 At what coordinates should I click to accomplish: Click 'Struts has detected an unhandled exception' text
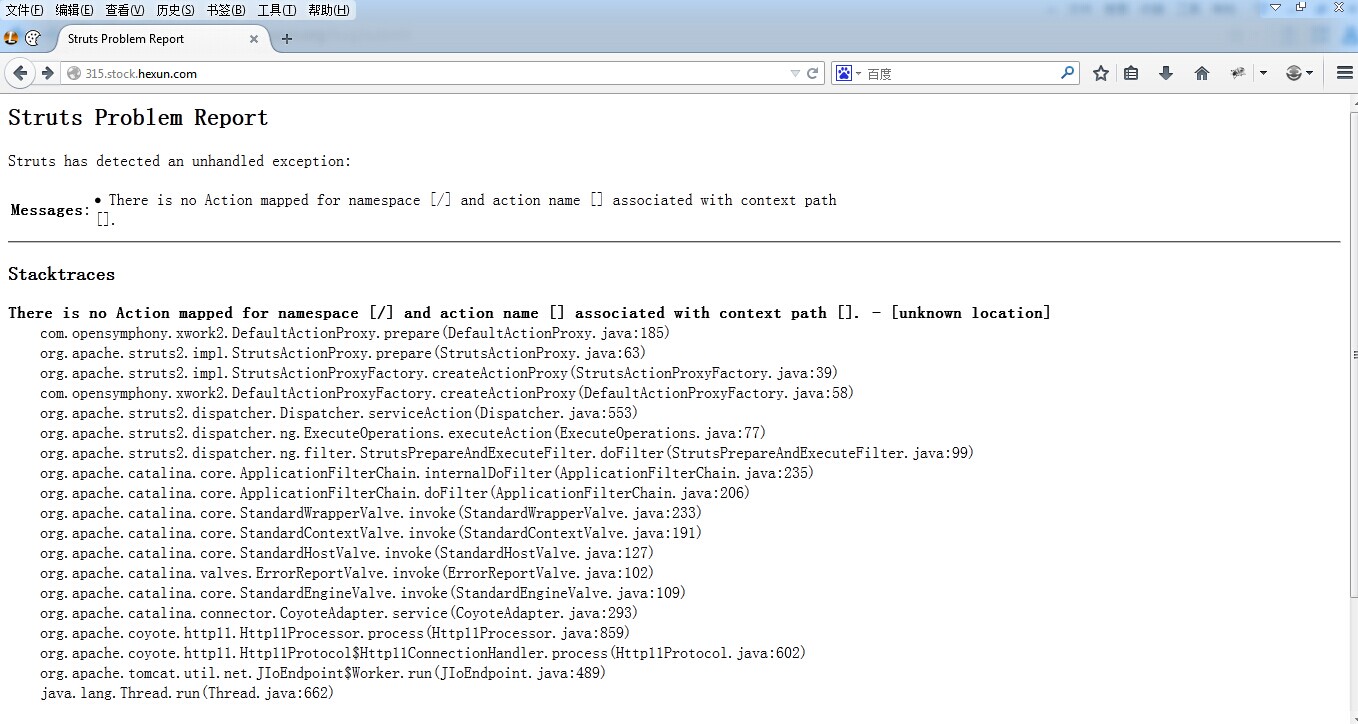180,161
